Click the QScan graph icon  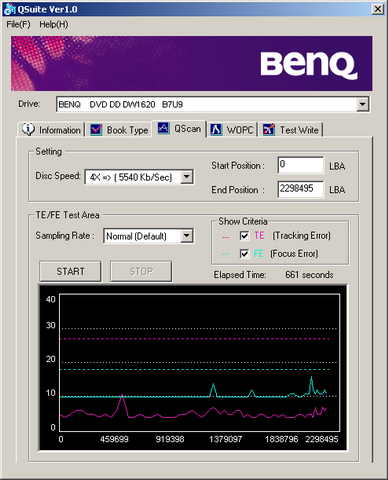click(163, 128)
